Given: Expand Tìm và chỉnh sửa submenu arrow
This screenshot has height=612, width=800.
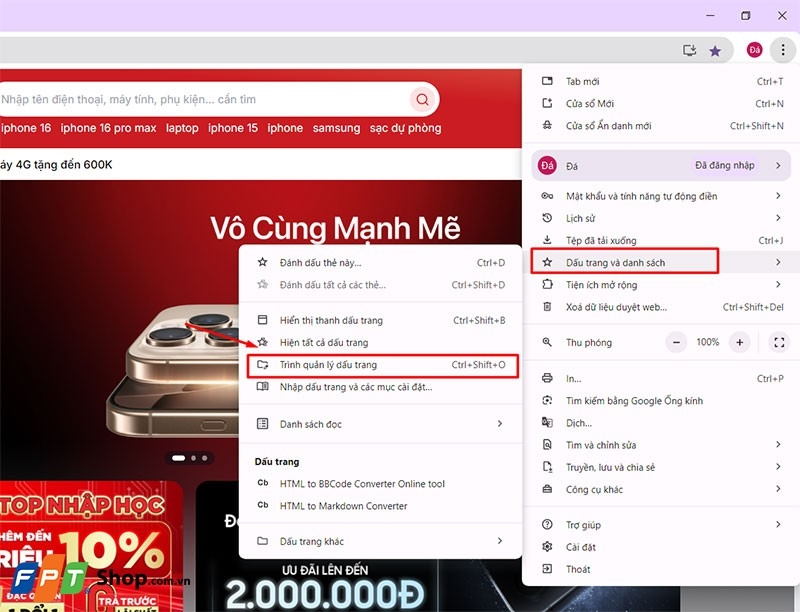Looking at the screenshot, I should pos(778,445).
